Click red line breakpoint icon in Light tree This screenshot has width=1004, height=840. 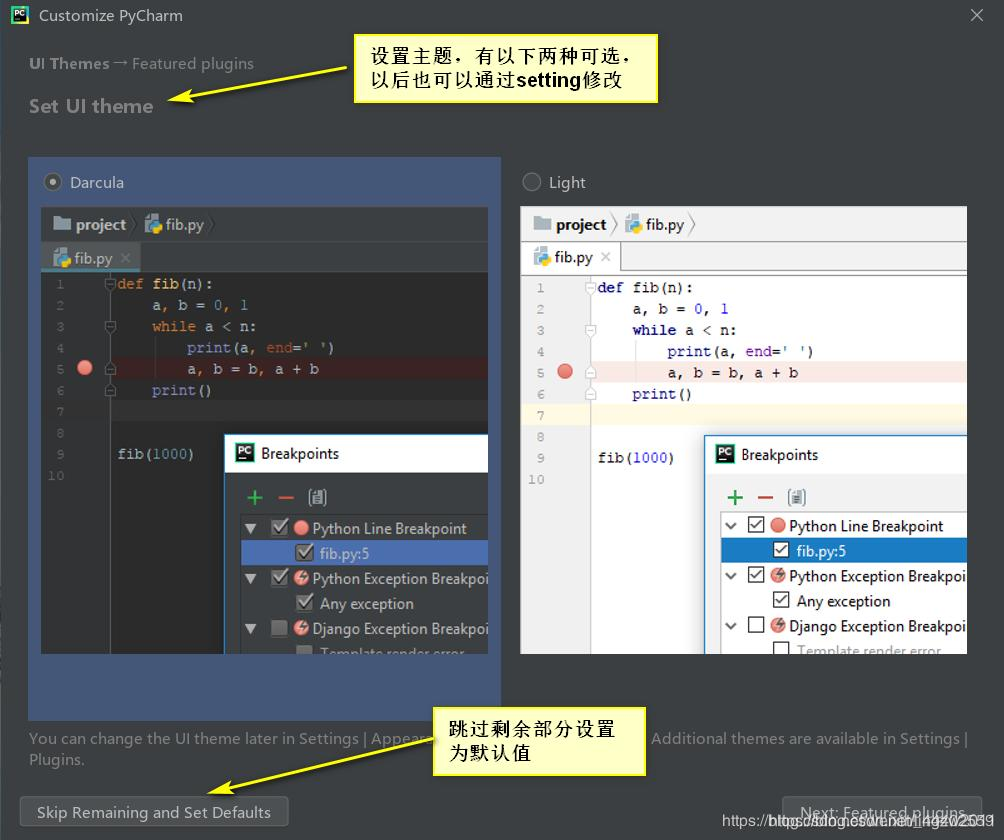coord(778,526)
